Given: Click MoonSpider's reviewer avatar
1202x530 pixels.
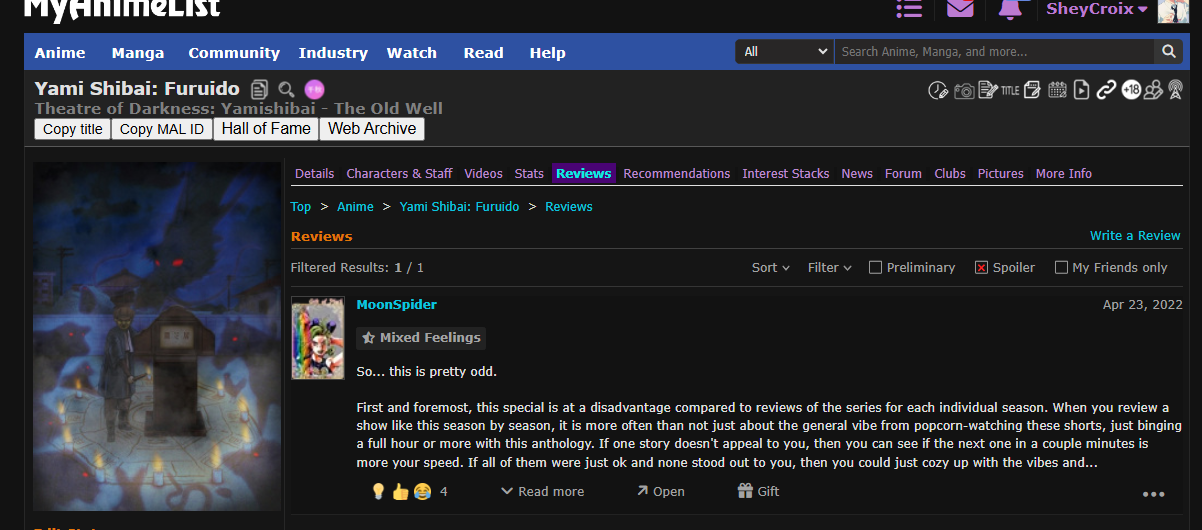Looking at the screenshot, I should click(x=318, y=338).
